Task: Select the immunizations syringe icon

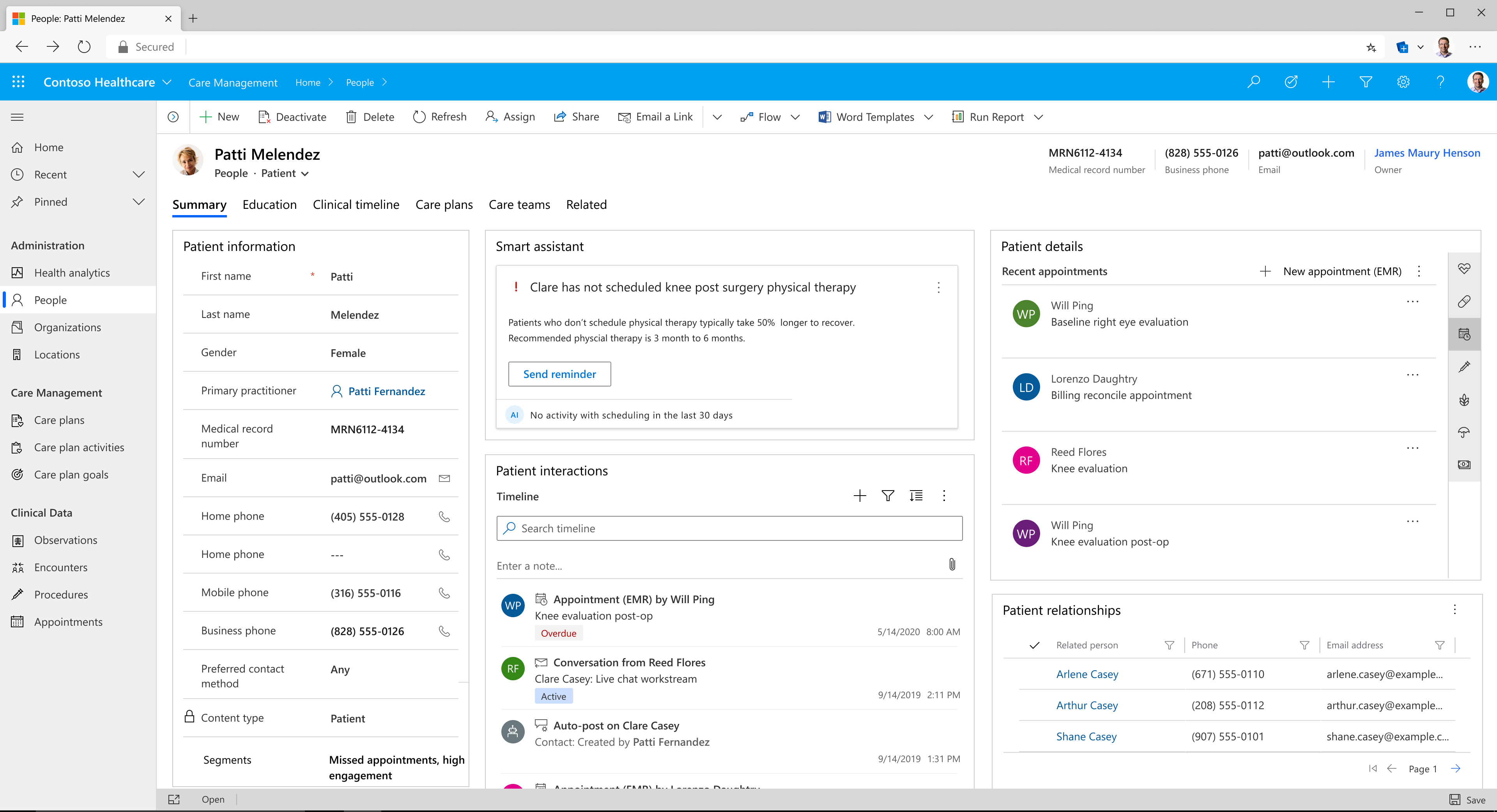Action: coord(1465,367)
